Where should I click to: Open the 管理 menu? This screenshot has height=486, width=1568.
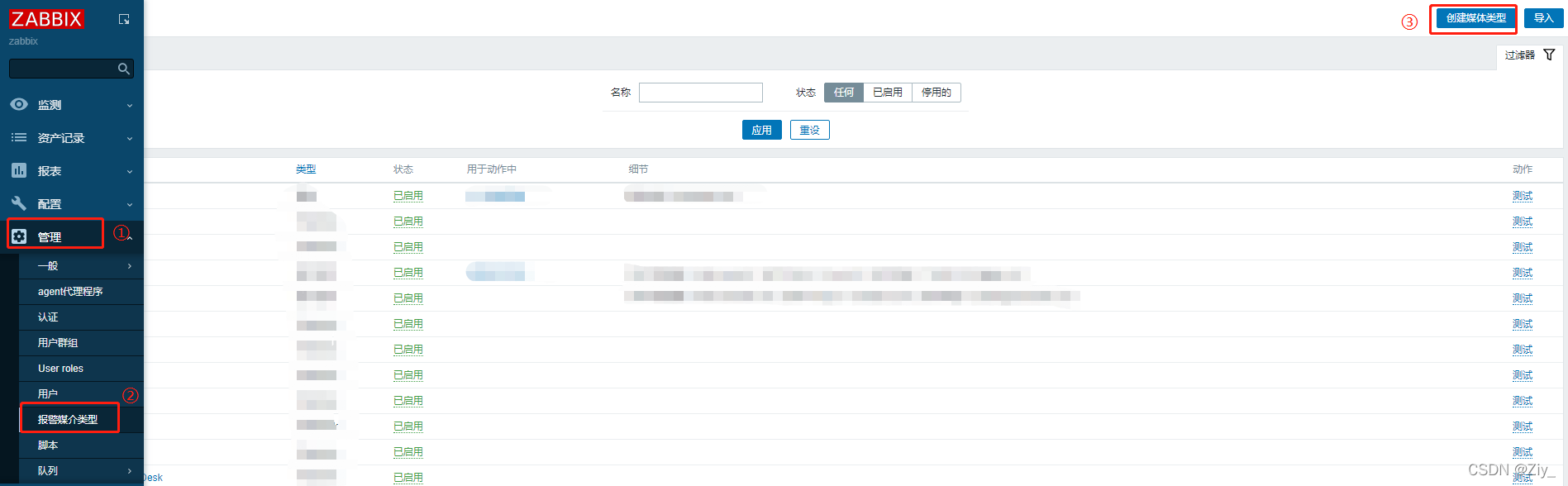click(x=50, y=237)
